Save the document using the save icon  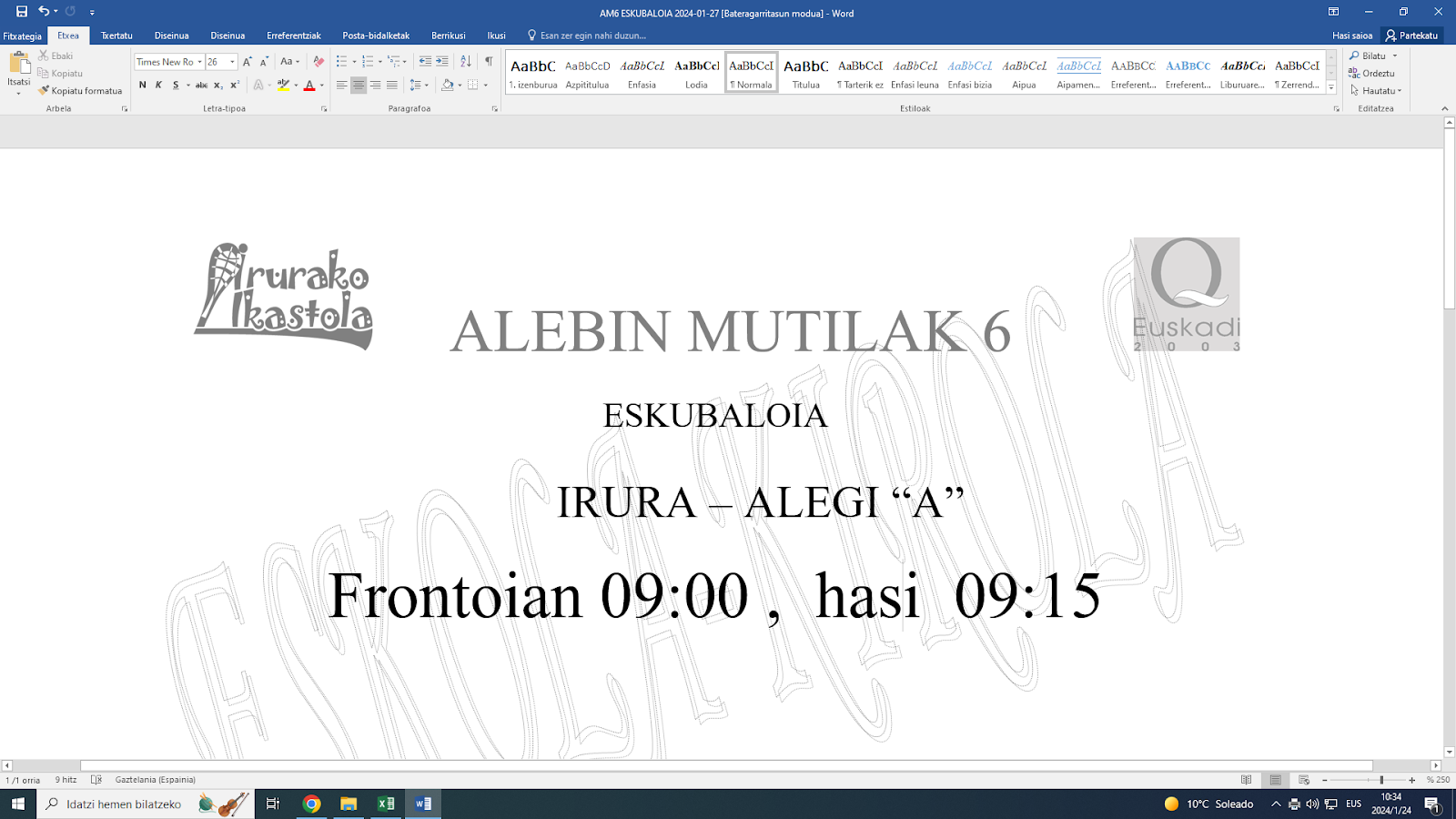pyautogui.click(x=22, y=12)
